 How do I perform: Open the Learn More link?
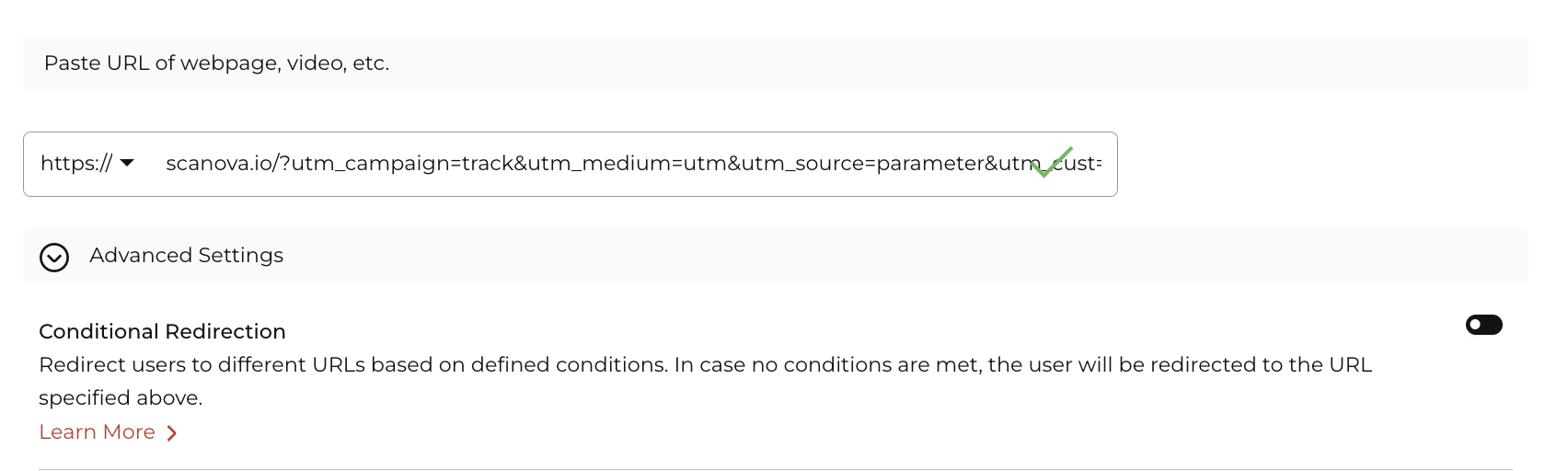pyautogui.click(x=97, y=432)
